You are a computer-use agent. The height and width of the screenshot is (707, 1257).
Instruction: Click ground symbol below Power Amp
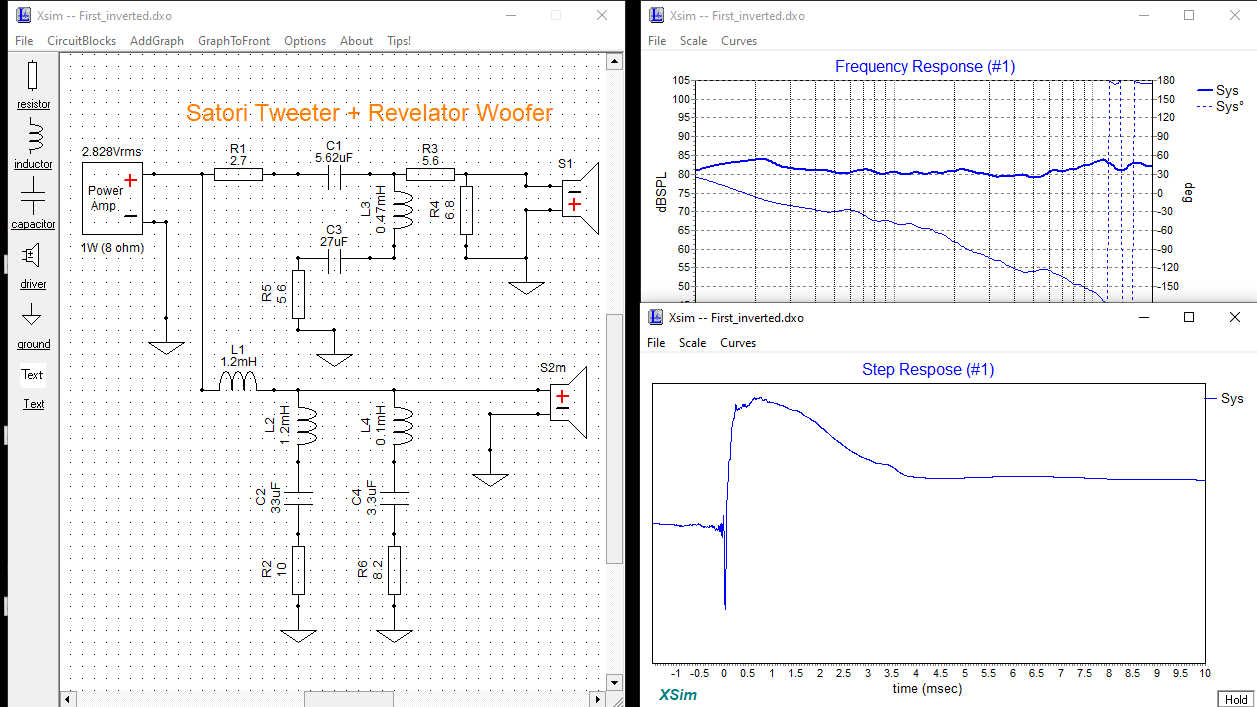[166, 347]
